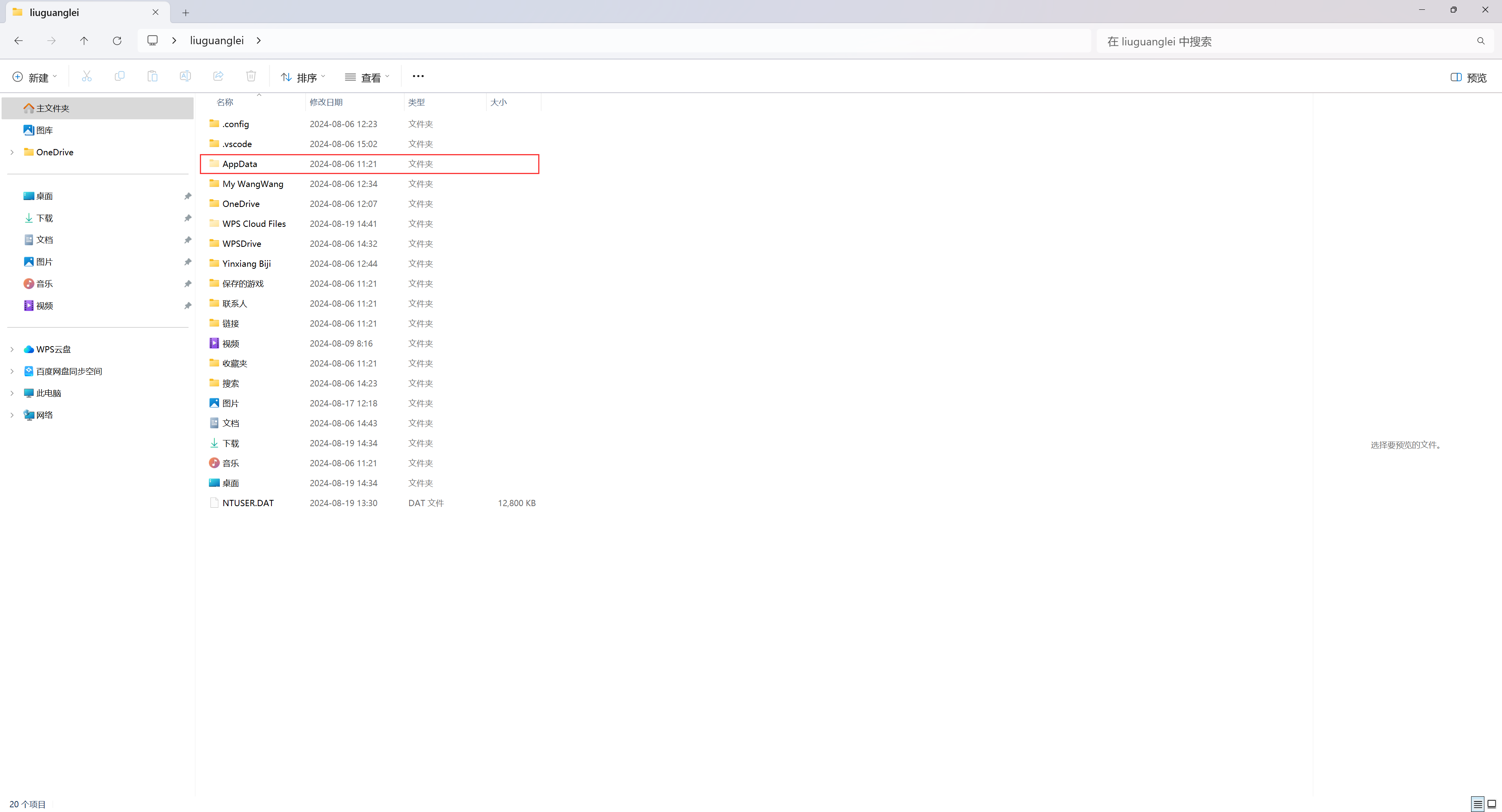Go up one folder level with up arrow
Image resolution: width=1502 pixels, height=812 pixels.
[84, 41]
